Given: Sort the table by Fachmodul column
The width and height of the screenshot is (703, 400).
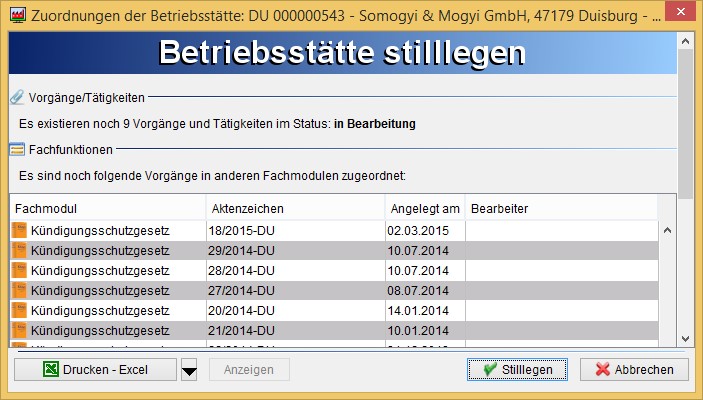Looking at the screenshot, I should point(108,209).
